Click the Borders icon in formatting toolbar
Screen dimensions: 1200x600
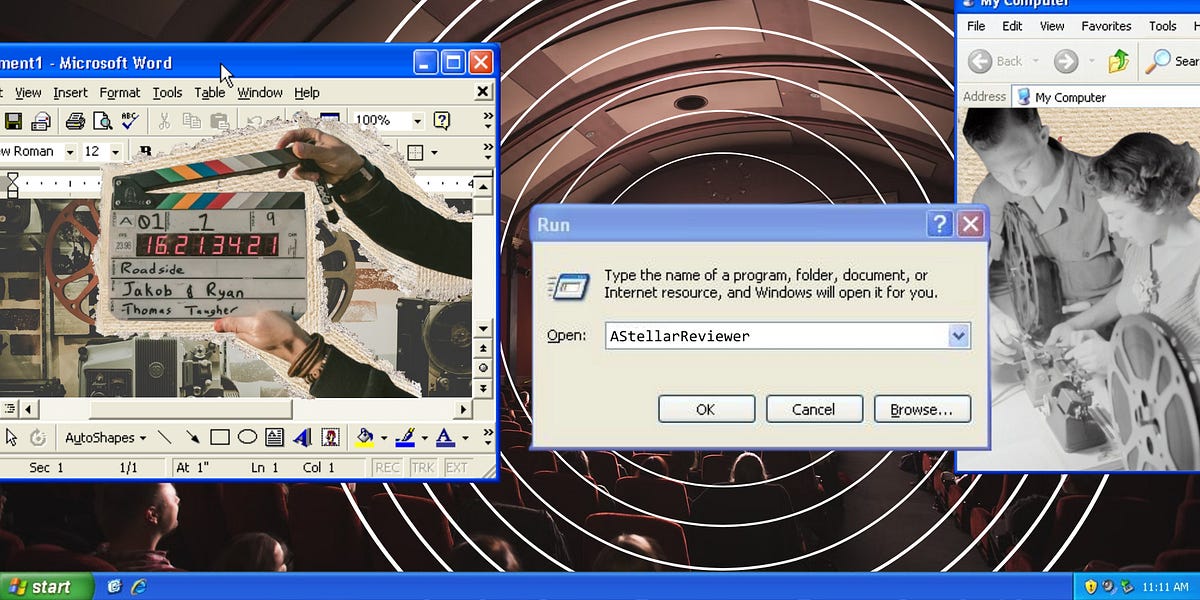pos(415,152)
